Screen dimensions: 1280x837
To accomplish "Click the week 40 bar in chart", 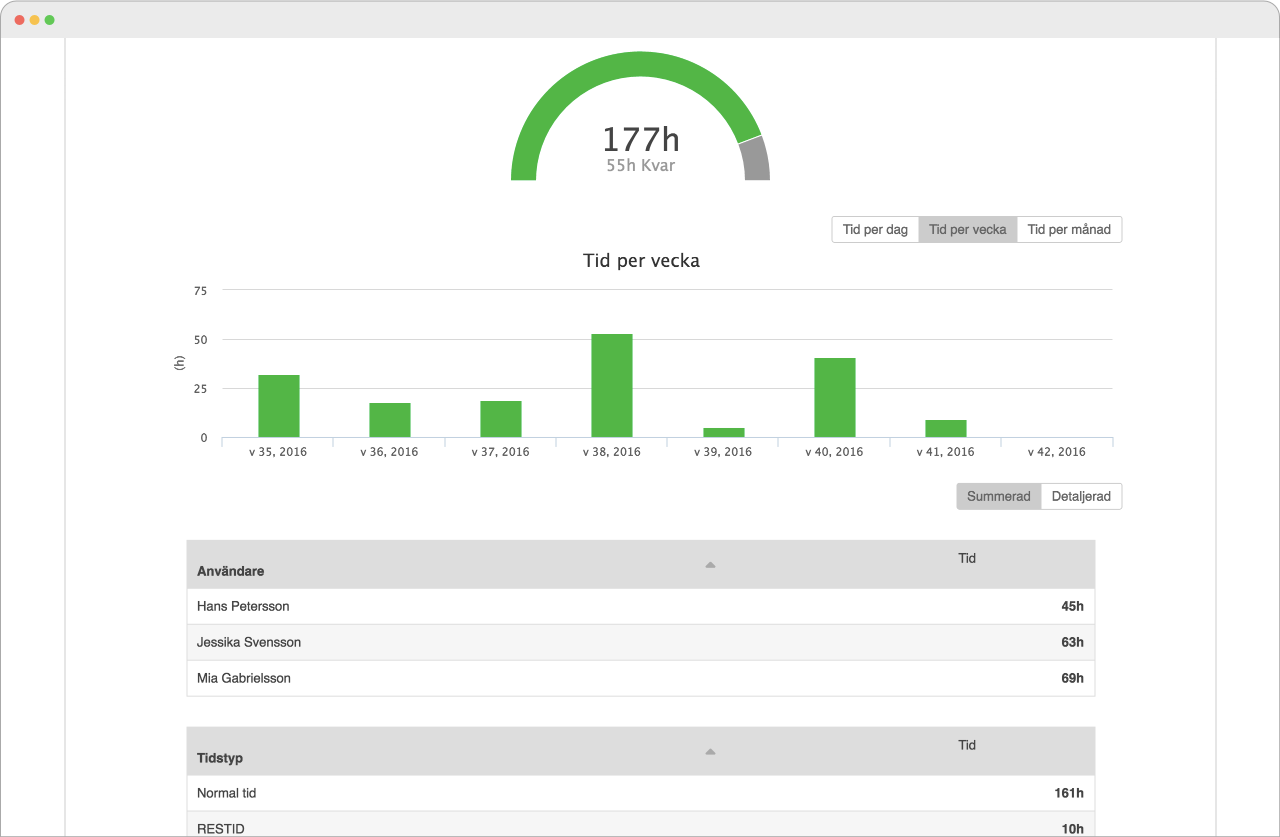I will 834,398.
